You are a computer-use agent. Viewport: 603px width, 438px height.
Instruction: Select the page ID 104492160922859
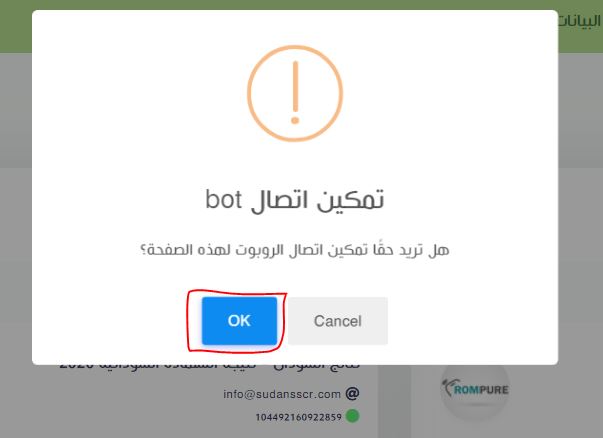tap(299, 417)
